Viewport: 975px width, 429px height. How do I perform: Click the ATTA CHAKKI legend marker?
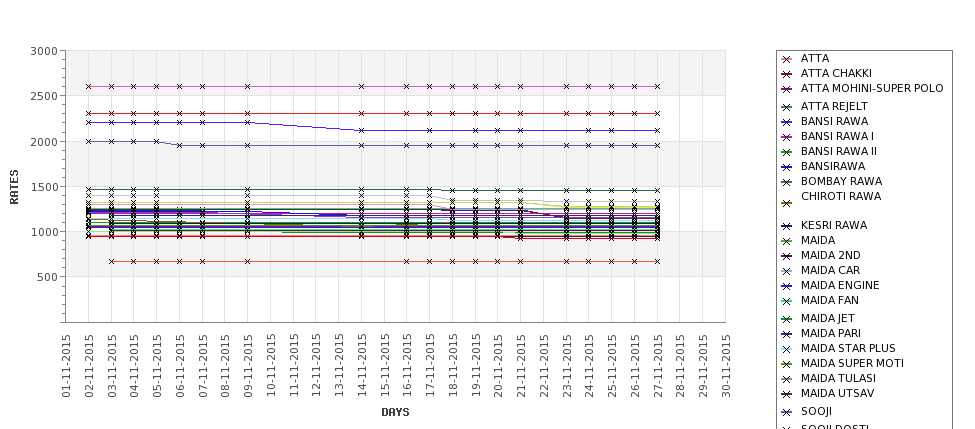click(x=787, y=74)
